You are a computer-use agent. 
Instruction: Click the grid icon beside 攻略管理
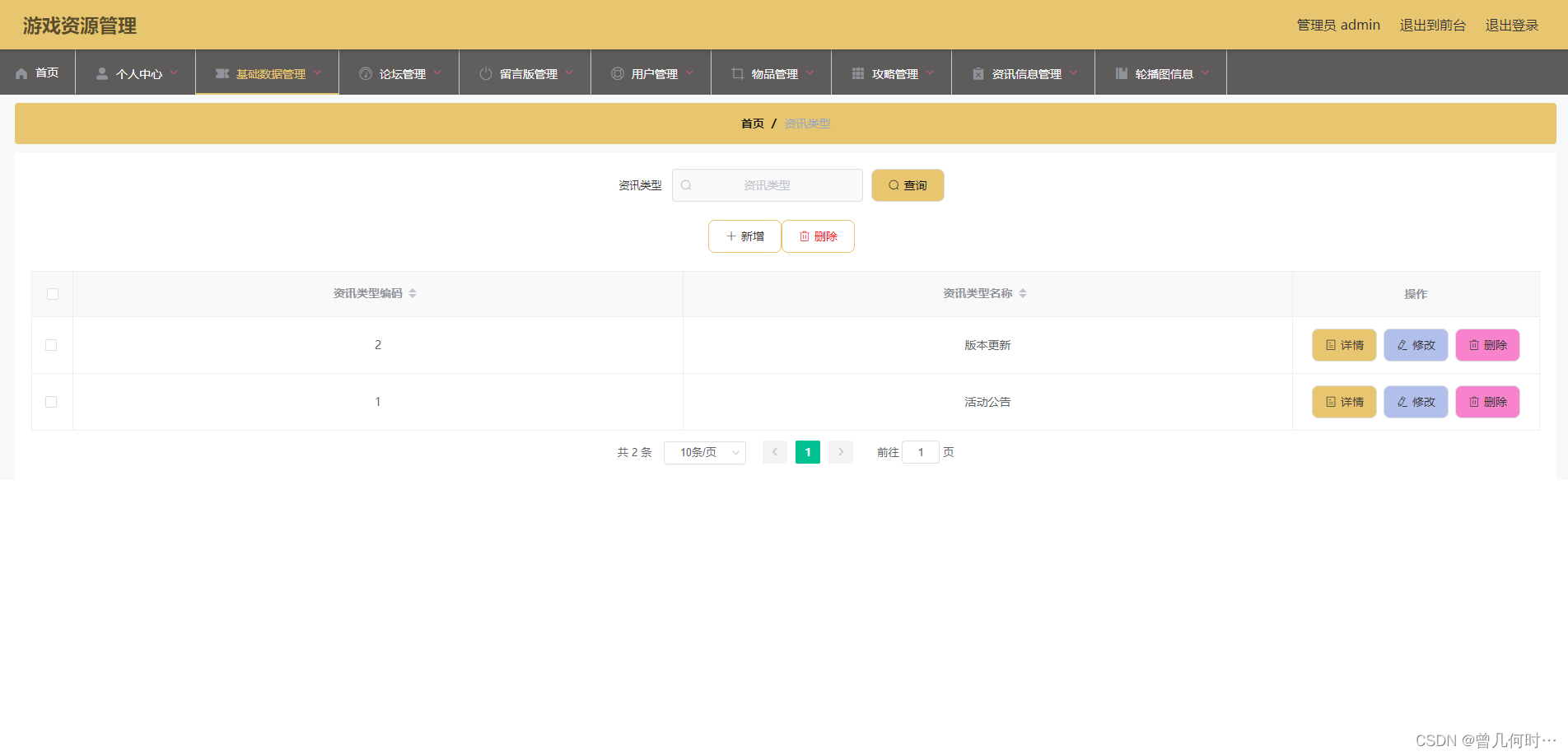[x=858, y=73]
